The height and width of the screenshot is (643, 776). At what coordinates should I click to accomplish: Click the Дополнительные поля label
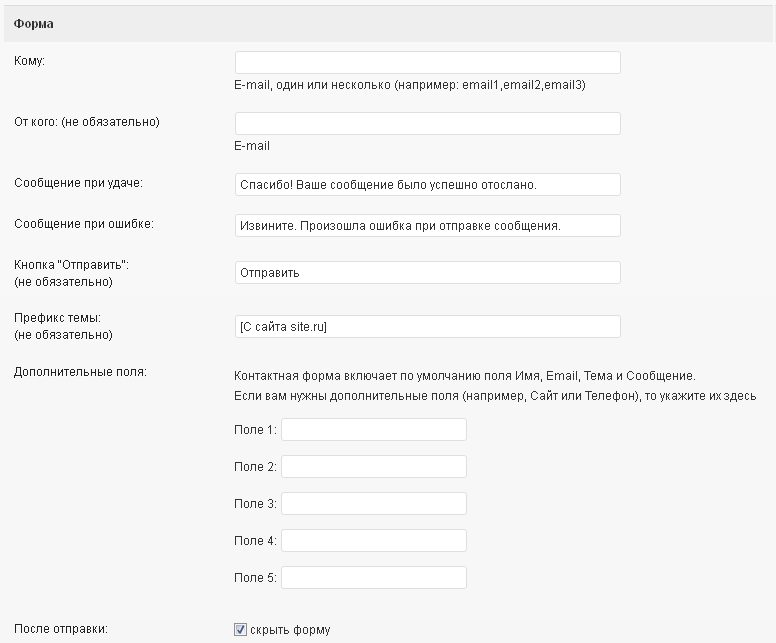80,372
